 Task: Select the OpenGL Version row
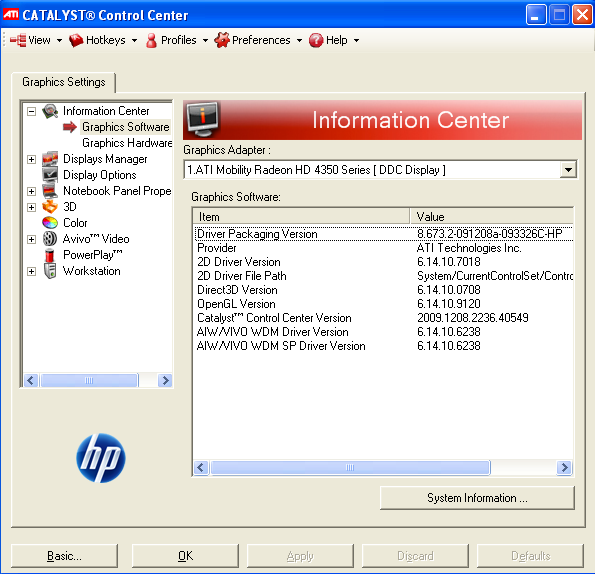[x=384, y=304]
